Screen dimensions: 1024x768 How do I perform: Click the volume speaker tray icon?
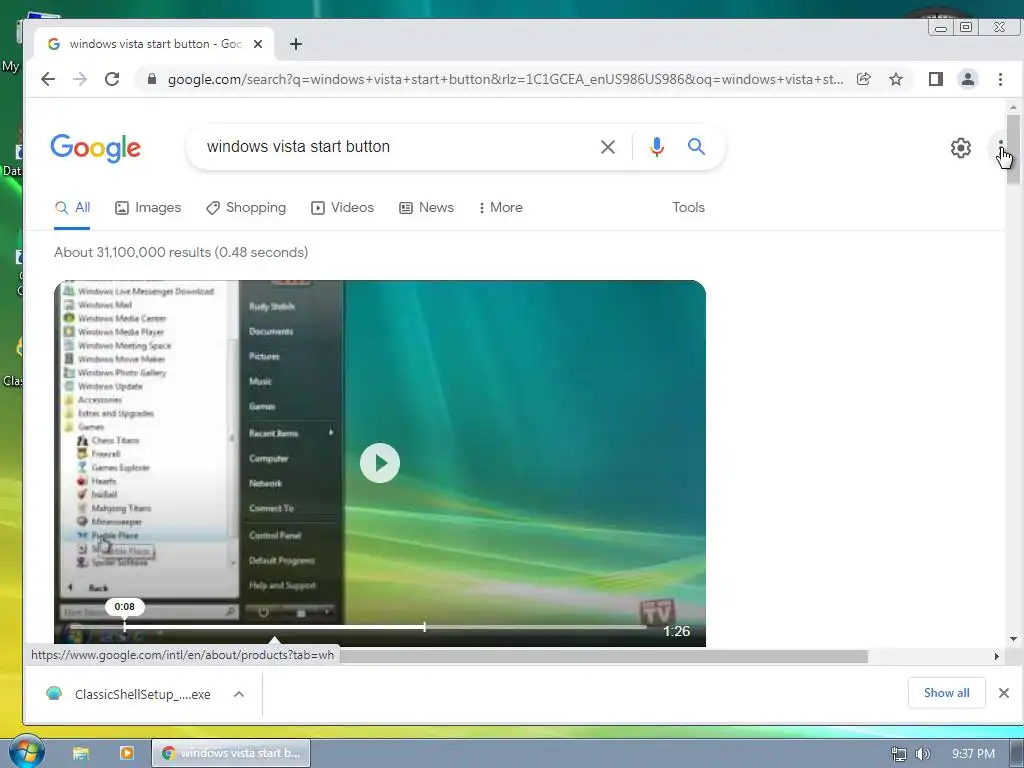click(x=923, y=754)
